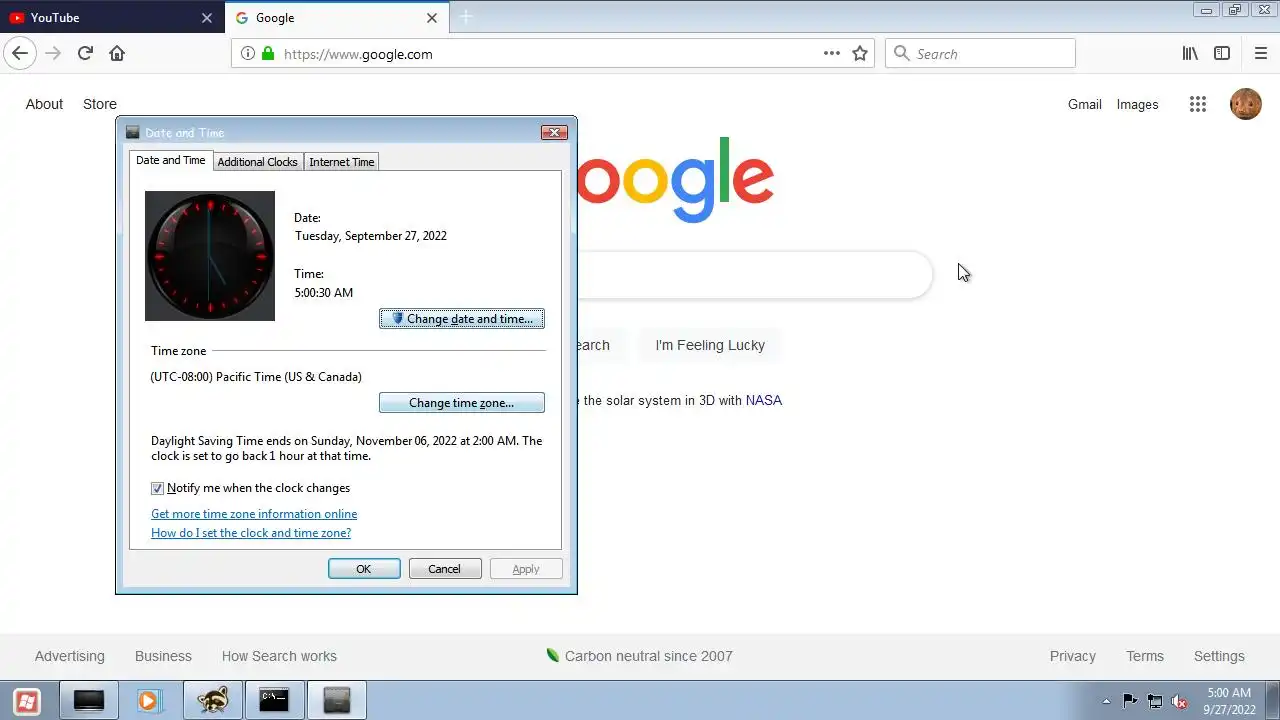The height and width of the screenshot is (720, 1280).
Task: Open a new browser tab
Action: (x=466, y=17)
